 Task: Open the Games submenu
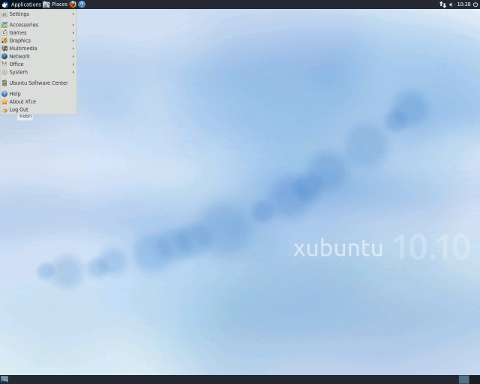click(39, 33)
